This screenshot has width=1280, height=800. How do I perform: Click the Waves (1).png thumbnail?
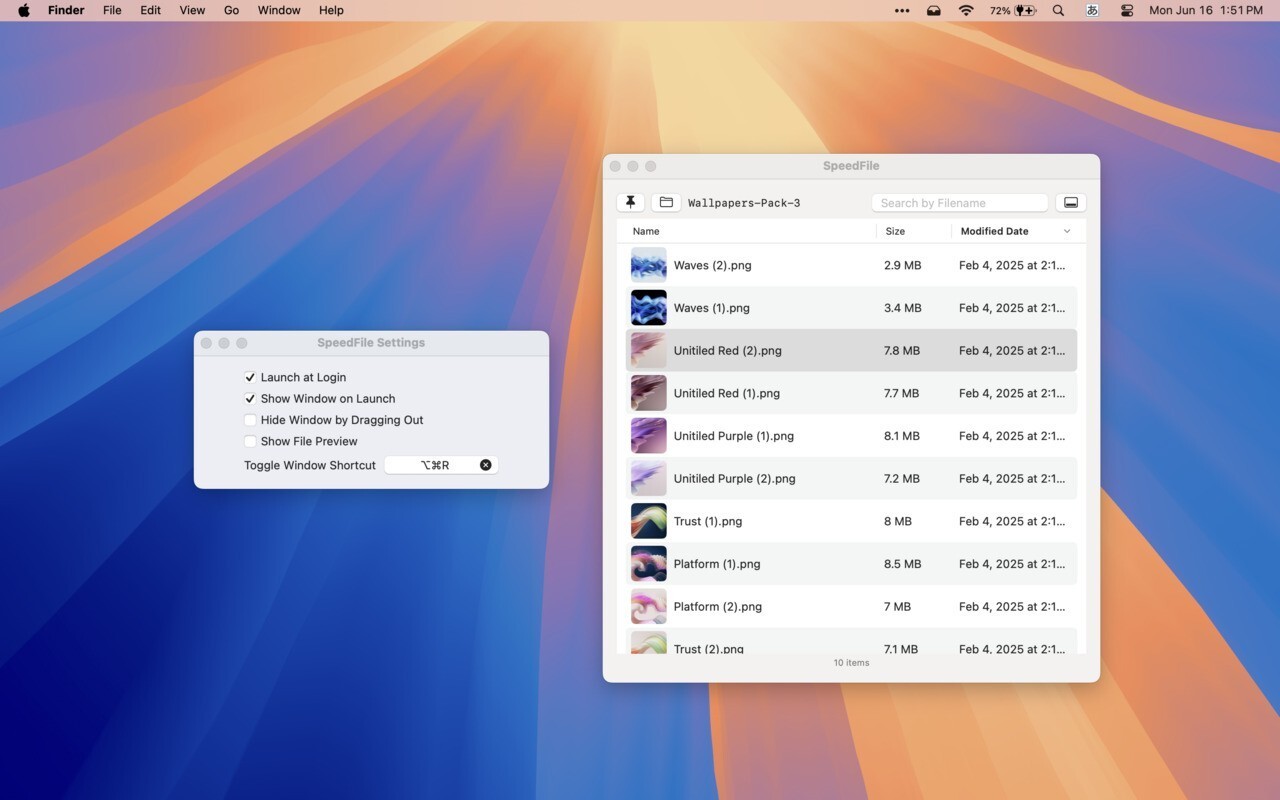click(x=648, y=308)
